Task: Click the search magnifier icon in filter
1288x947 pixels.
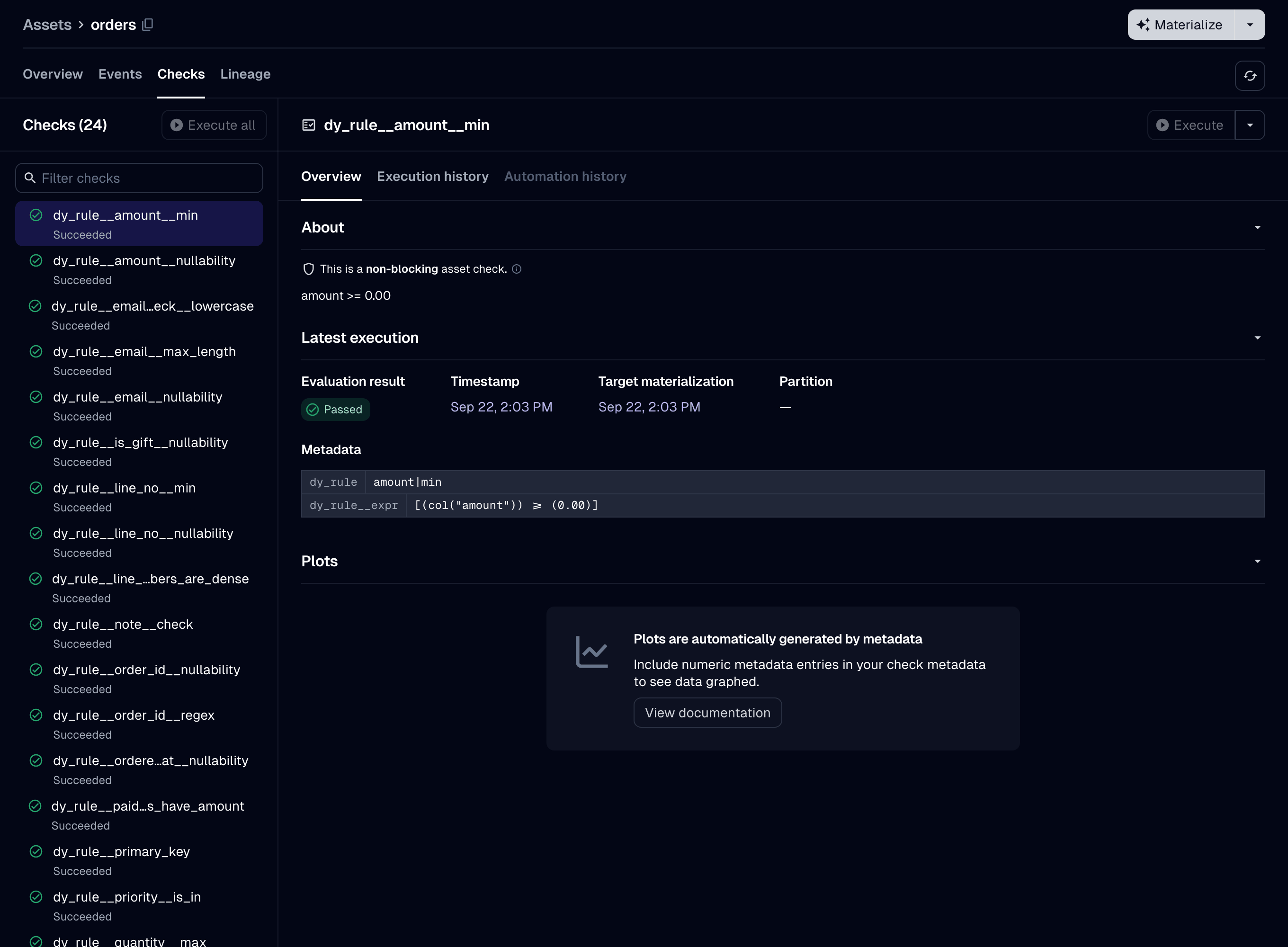Action: [30, 178]
